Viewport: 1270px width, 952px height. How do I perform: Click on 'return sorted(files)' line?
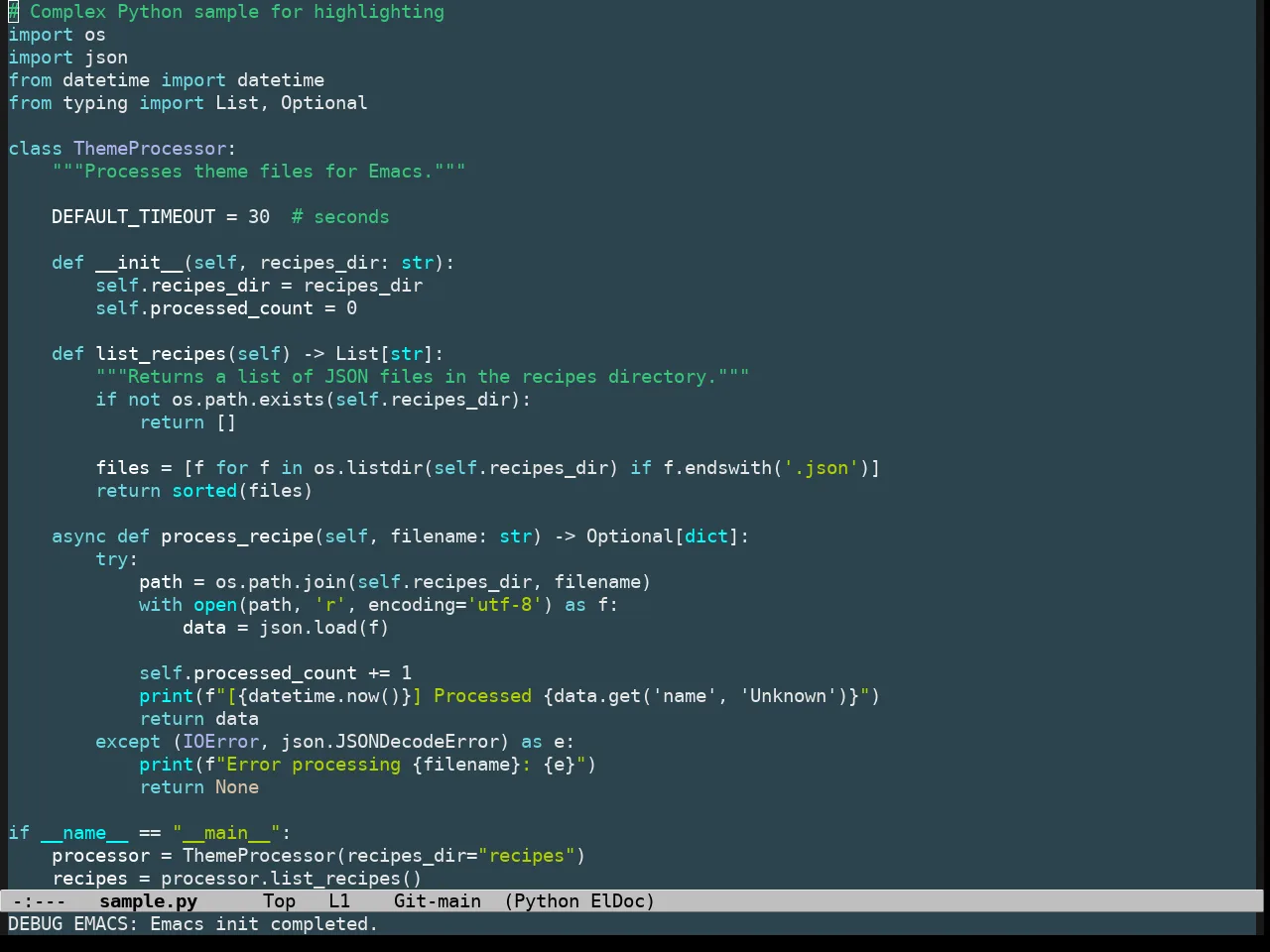coord(204,491)
